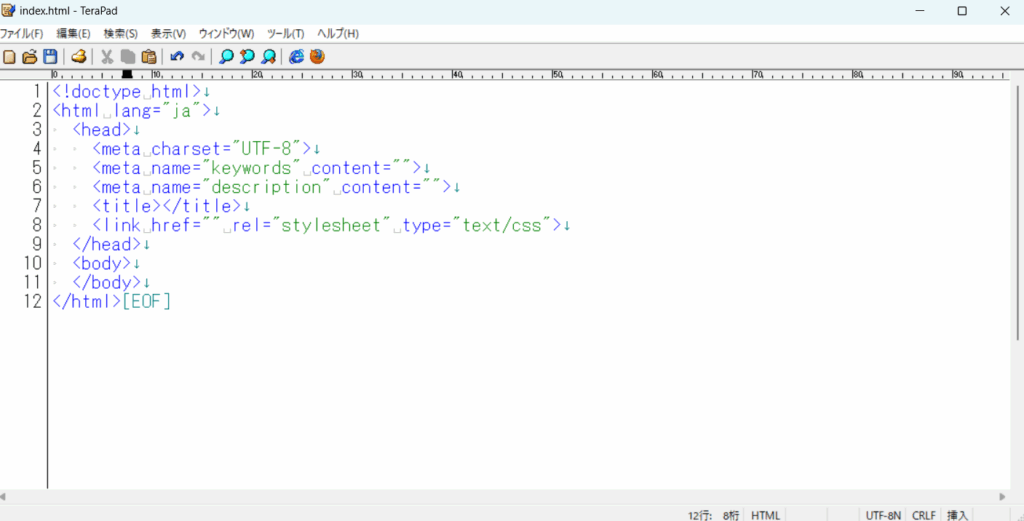Save the file with the floppy icon
The image size is (1024, 521).
pos(49,57)
